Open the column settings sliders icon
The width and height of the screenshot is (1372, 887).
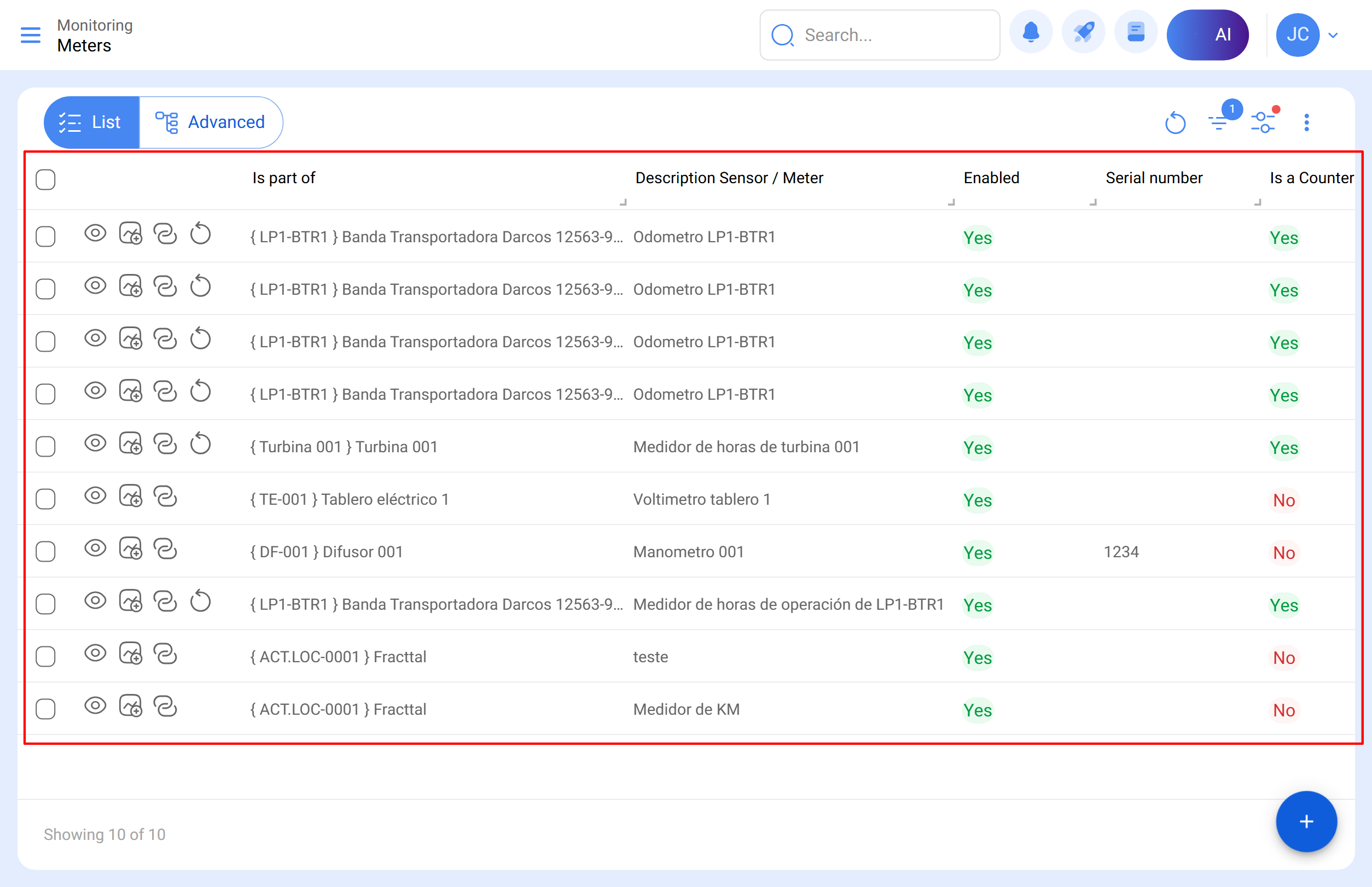click(1264, 122)
